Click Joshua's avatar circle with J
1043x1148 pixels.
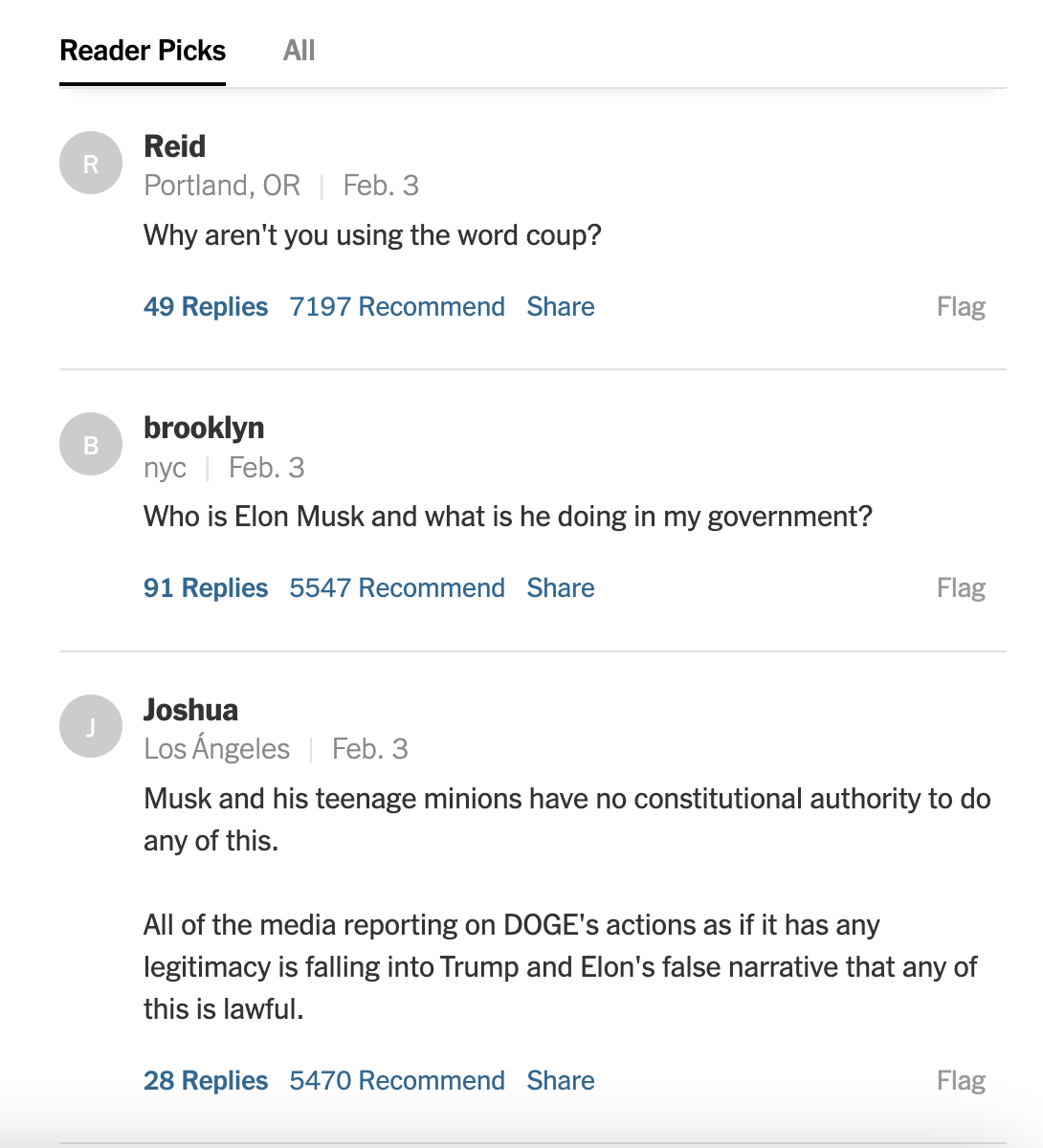point(91,727)
